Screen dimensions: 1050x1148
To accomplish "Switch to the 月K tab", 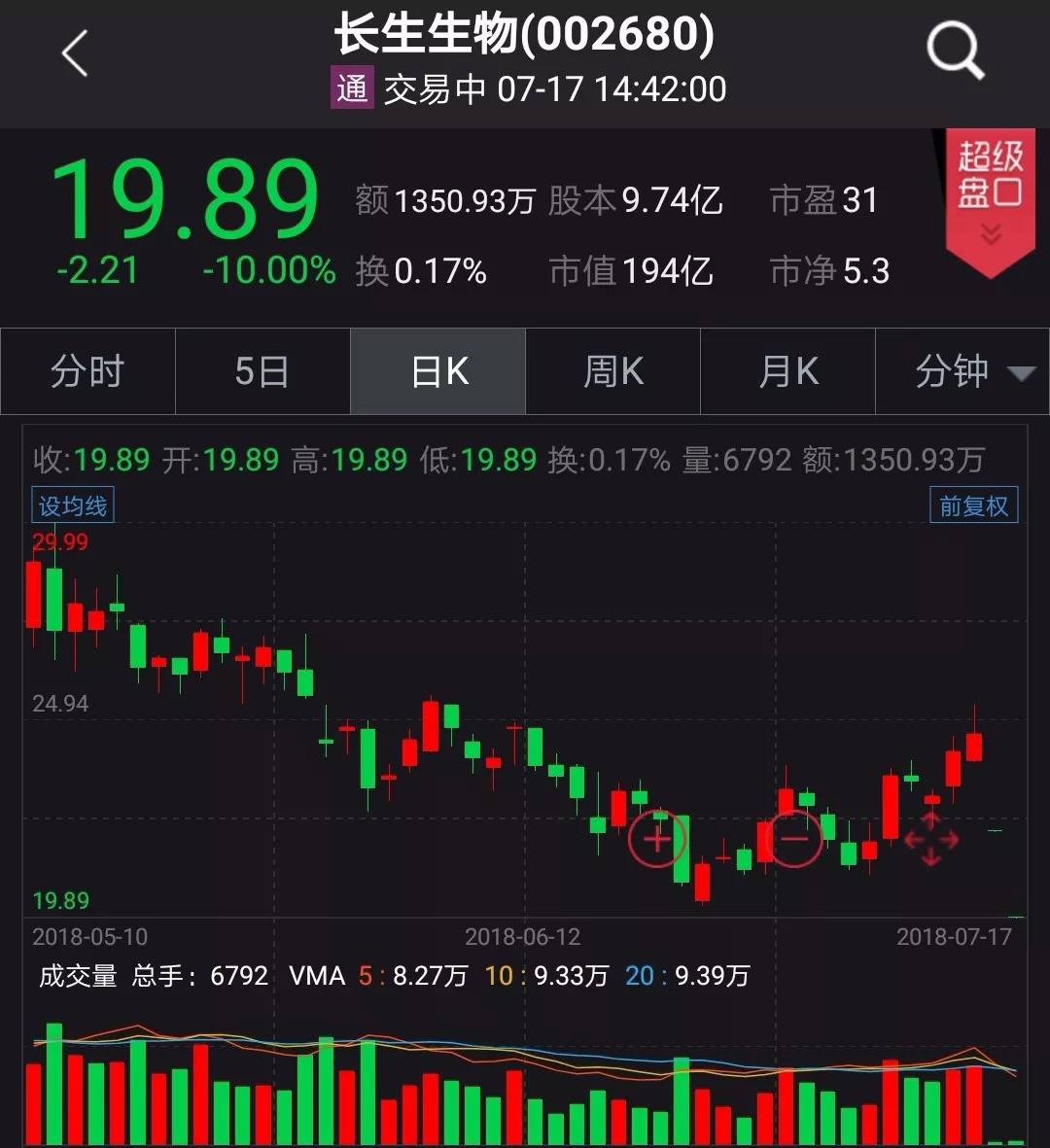I will pos(787,371).
